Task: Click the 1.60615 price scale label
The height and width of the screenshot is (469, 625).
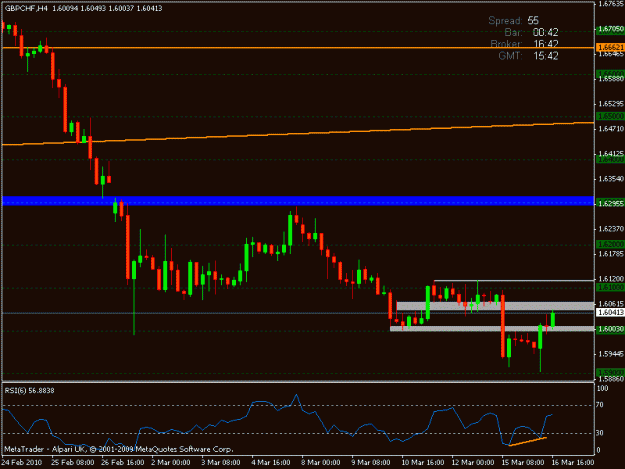Action: pyautogui.click(x=611, y=304)
